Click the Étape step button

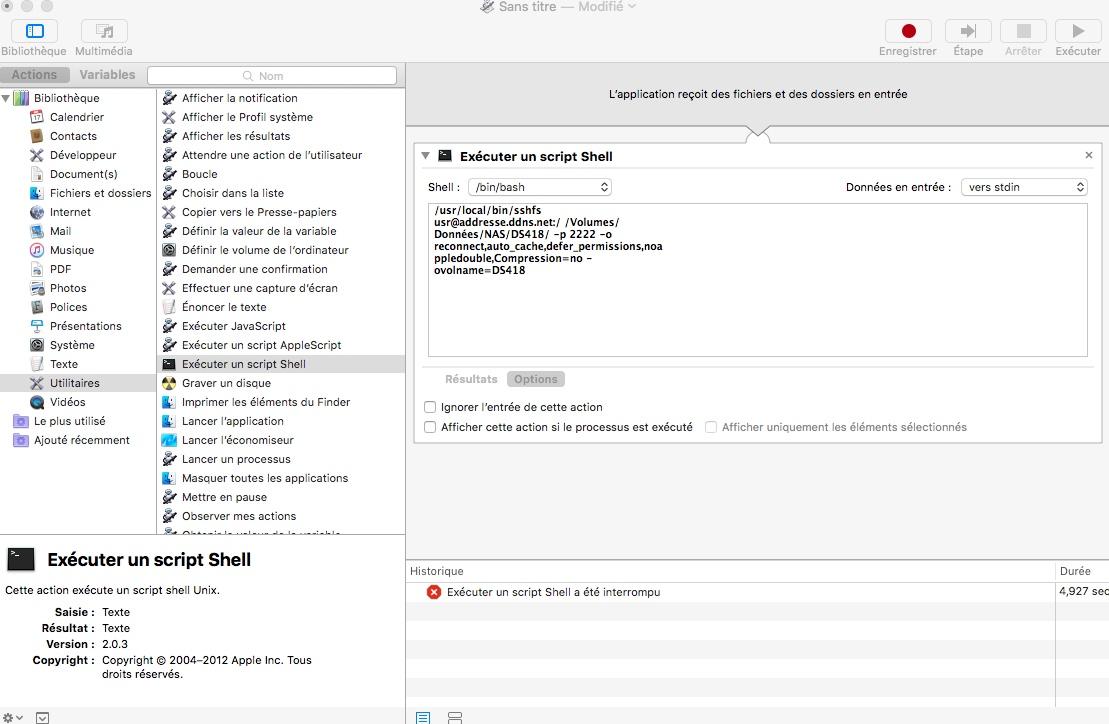point(967,31)
